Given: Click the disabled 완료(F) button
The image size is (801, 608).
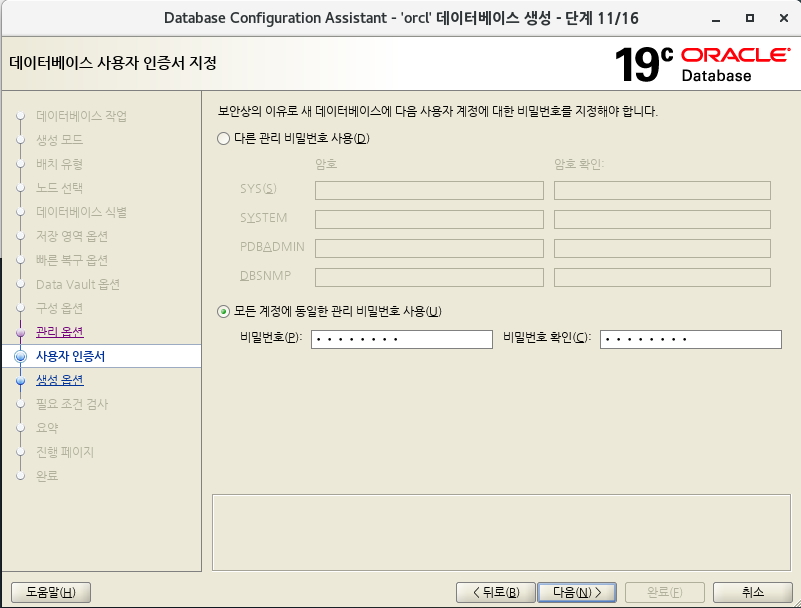Looking at the screenshot, I should pos(665,593).
